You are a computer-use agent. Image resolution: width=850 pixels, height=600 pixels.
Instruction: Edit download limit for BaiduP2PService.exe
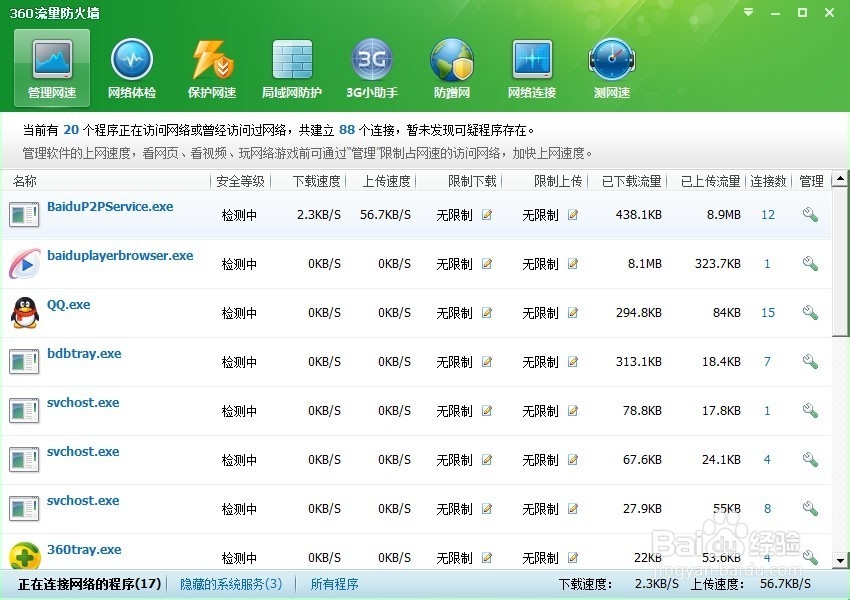click(487, 215)
